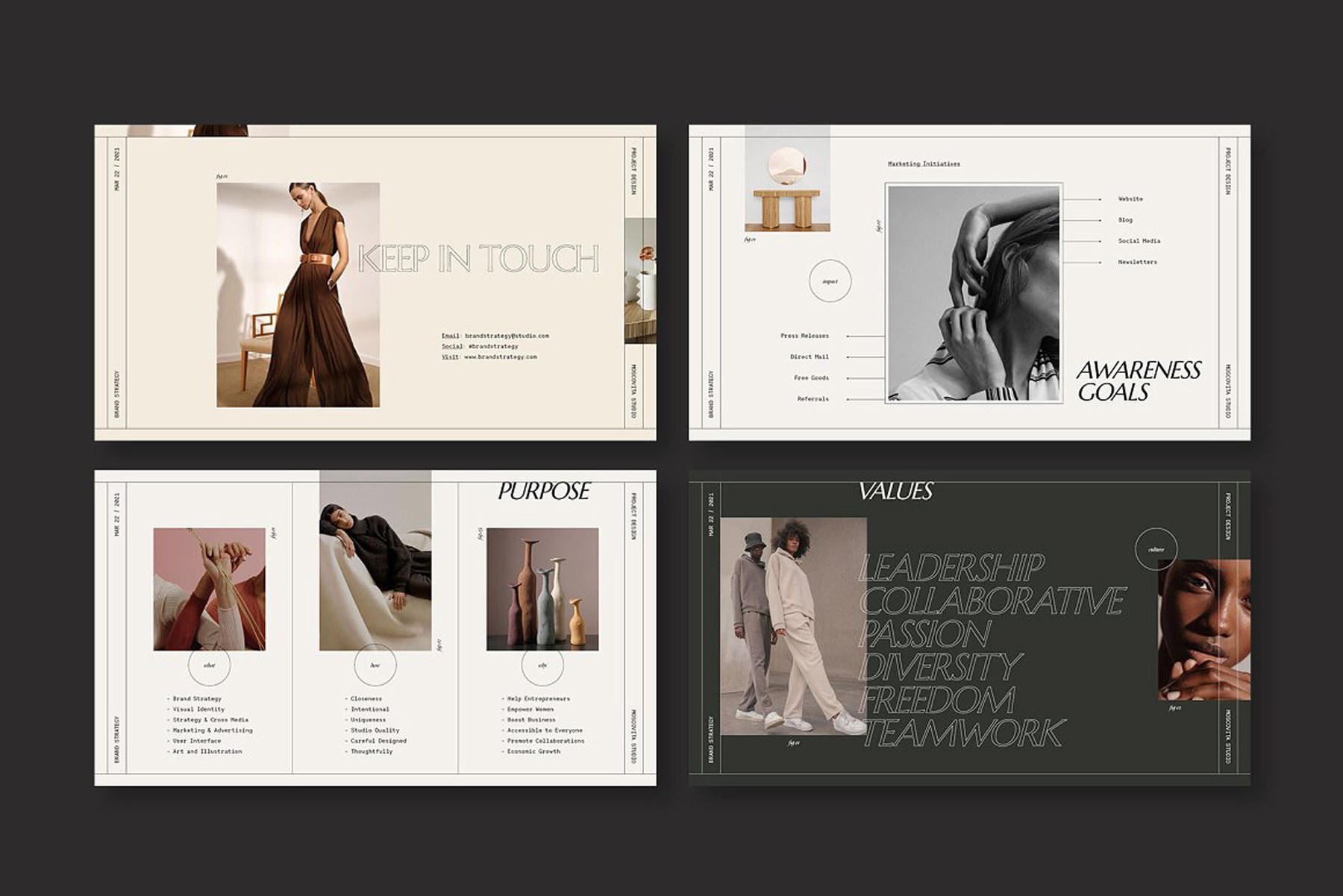Viewport: 1343px width, 896px height.
Task: Open the email brandstrategy@studio.com line
Action: (495, 336)
